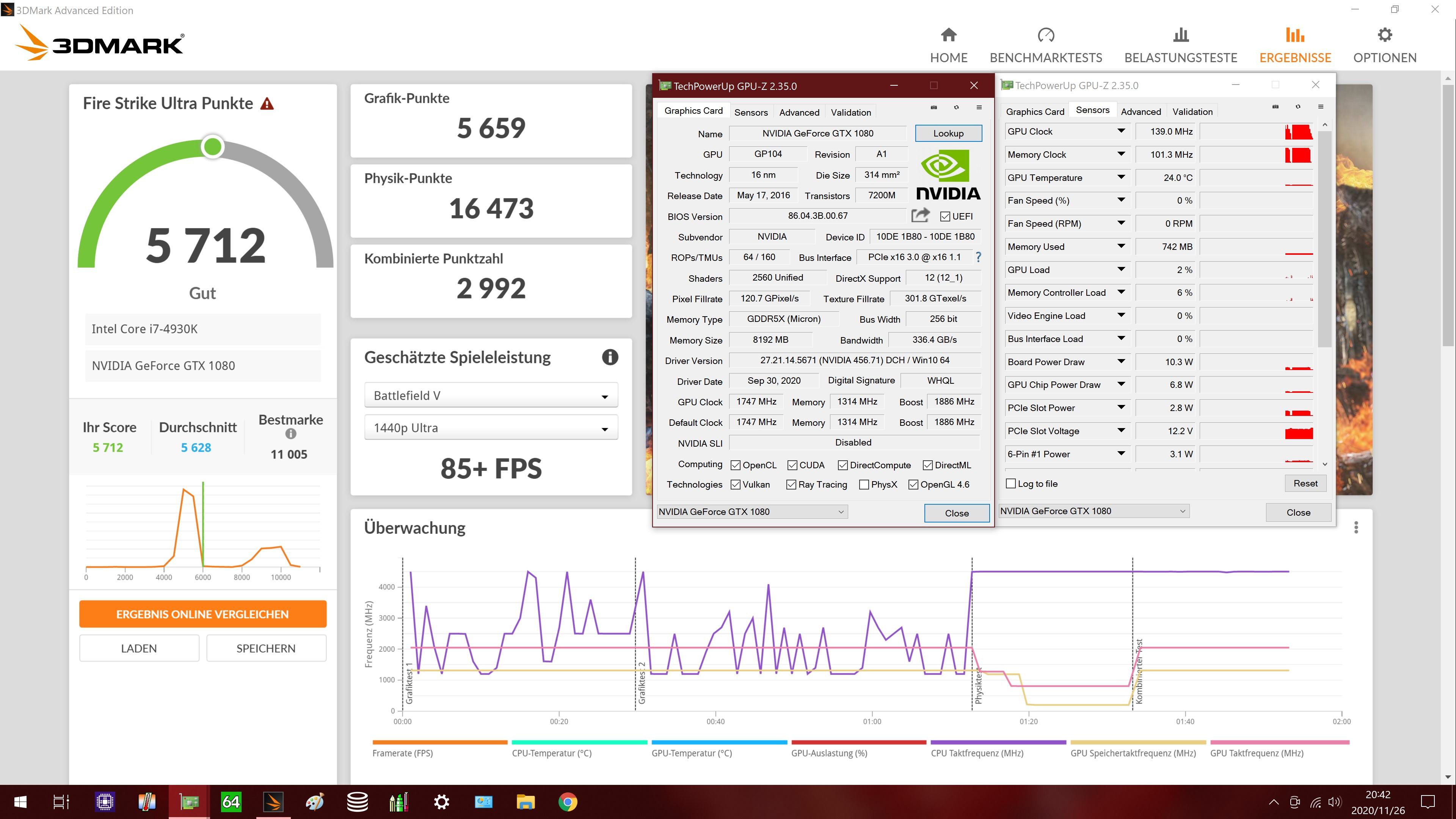Screen dimensions: 1456x819
Task: Toggle DirectML checkbox
Action: coord(927,465)
